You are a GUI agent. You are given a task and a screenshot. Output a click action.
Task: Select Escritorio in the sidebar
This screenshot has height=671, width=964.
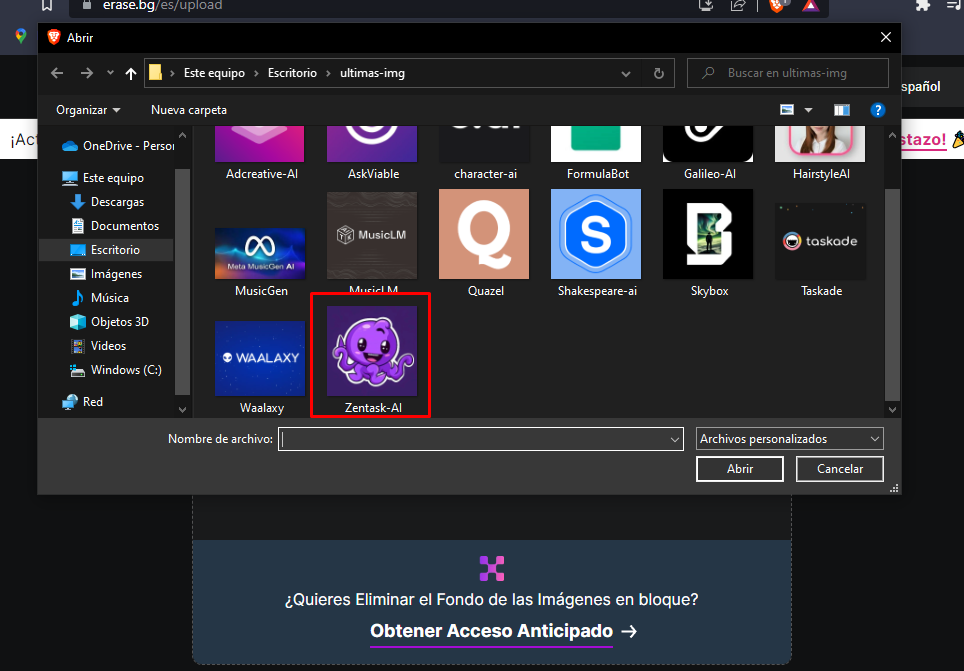(105, 250)
